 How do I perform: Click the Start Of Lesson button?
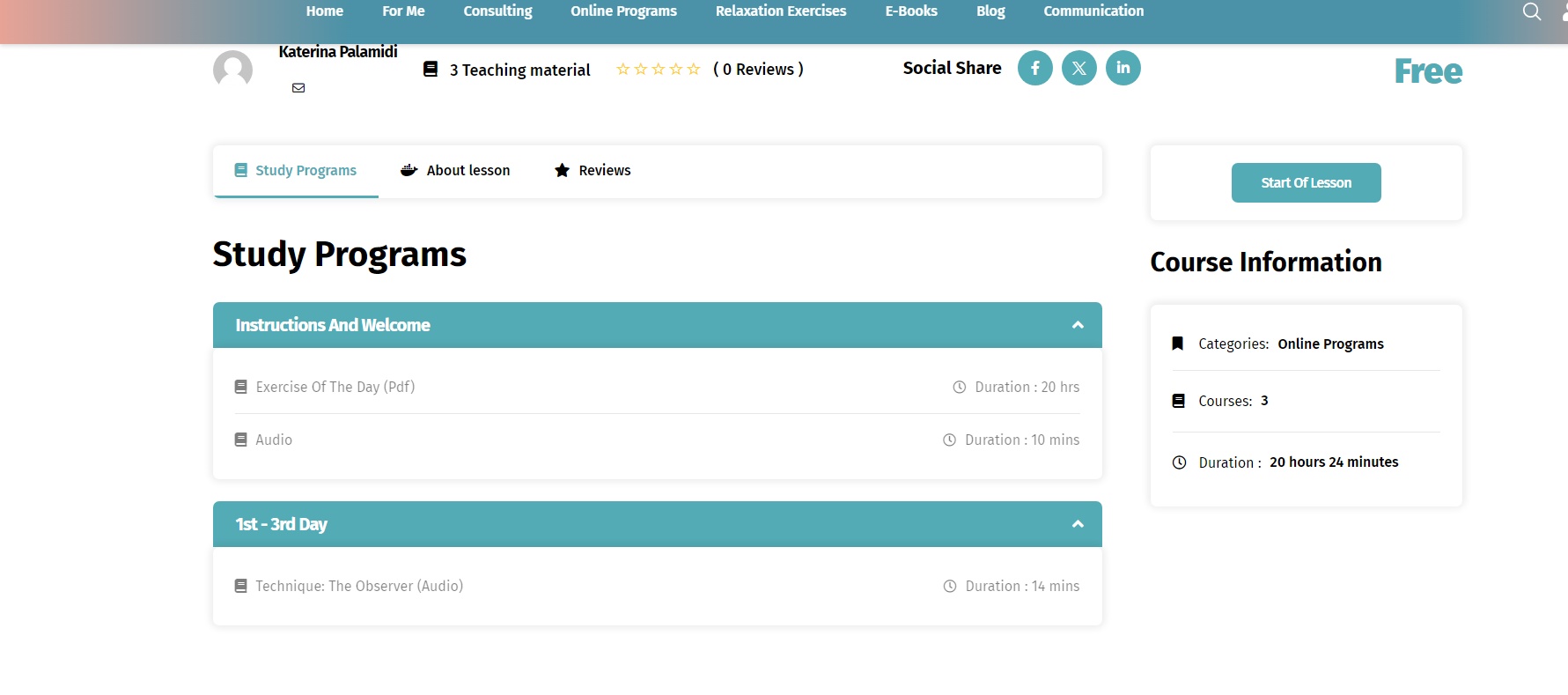pos(1307,182)
